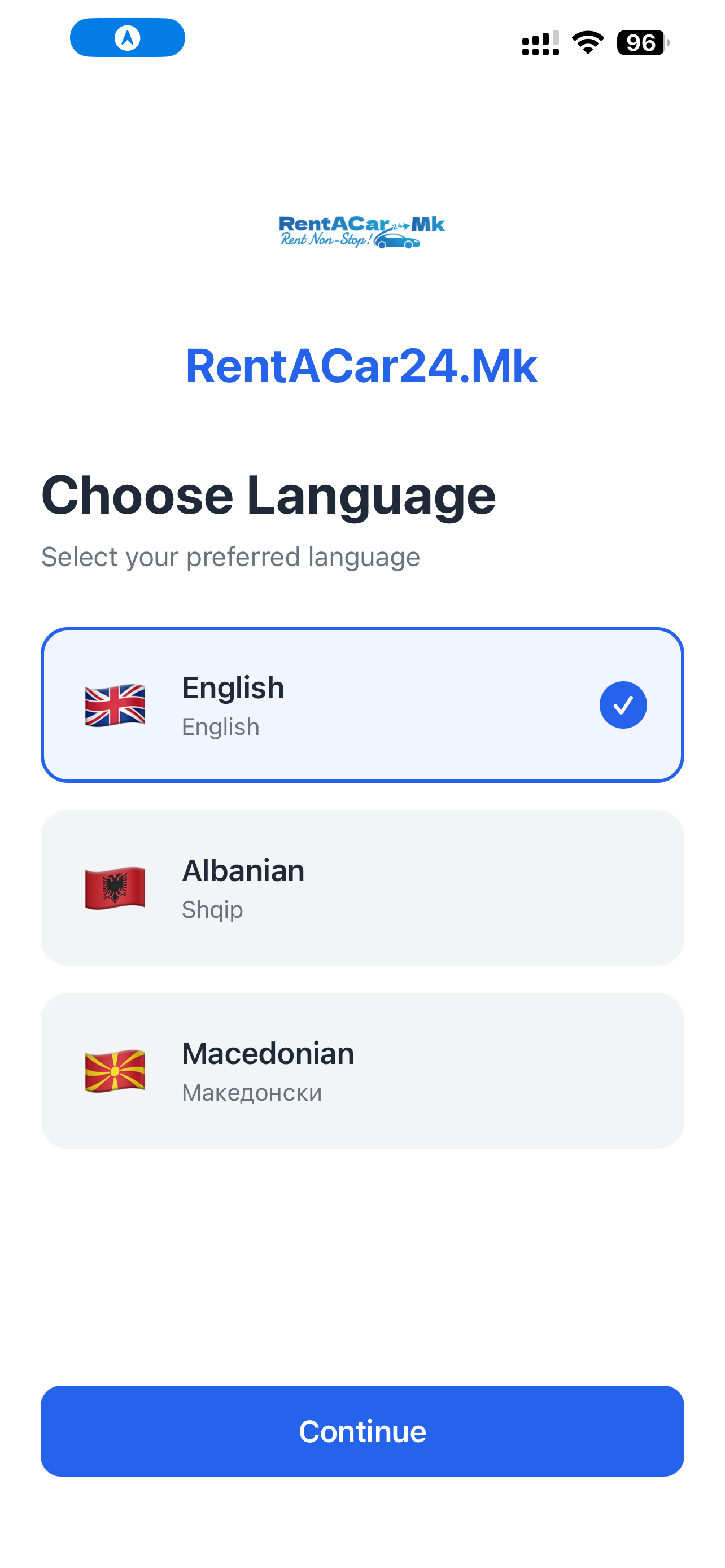This screenshot has width=725, height=1568.
Task: Select the Macedonian language option
Action: click(362, 1071)
